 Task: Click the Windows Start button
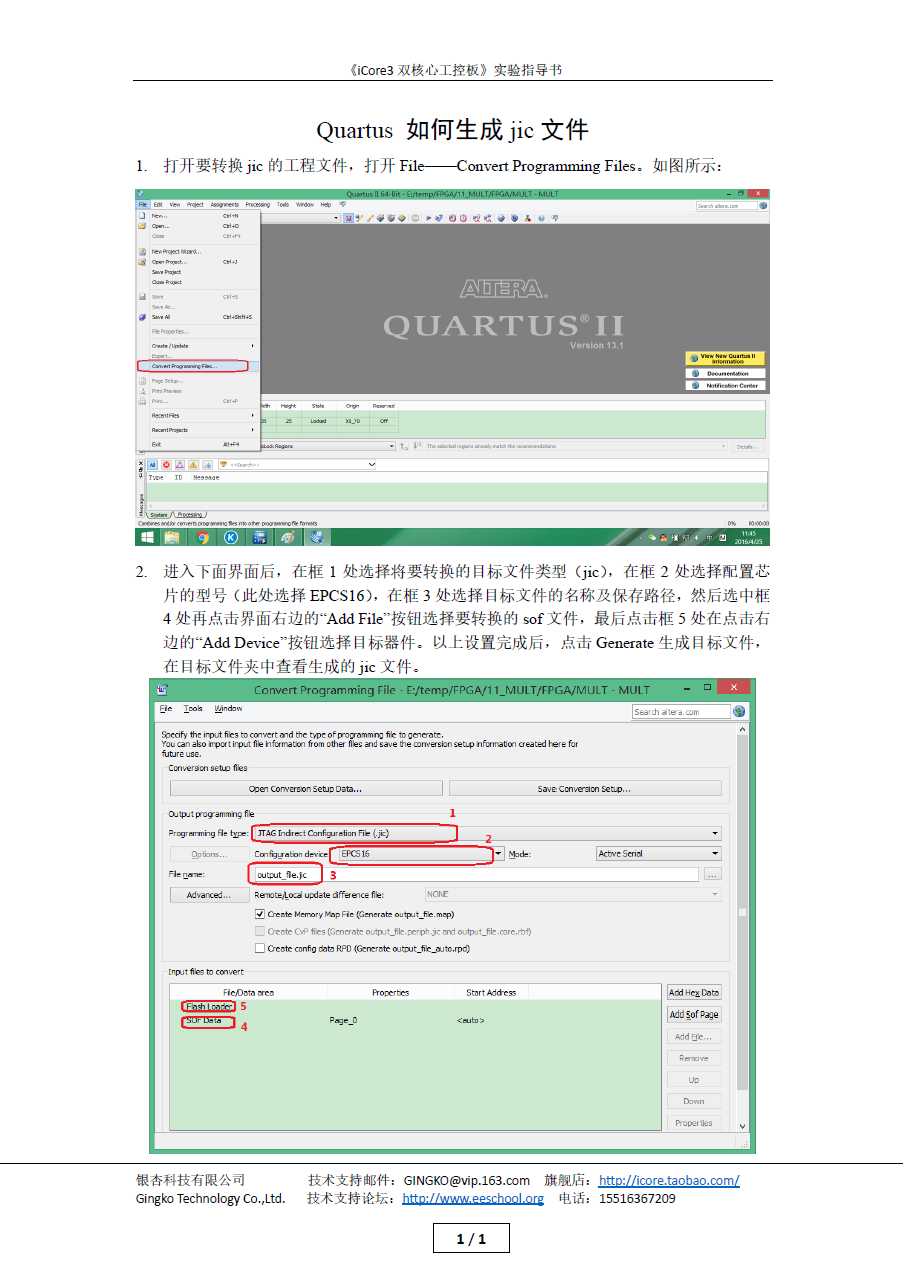pyautogui.click(x=147, y=537)
